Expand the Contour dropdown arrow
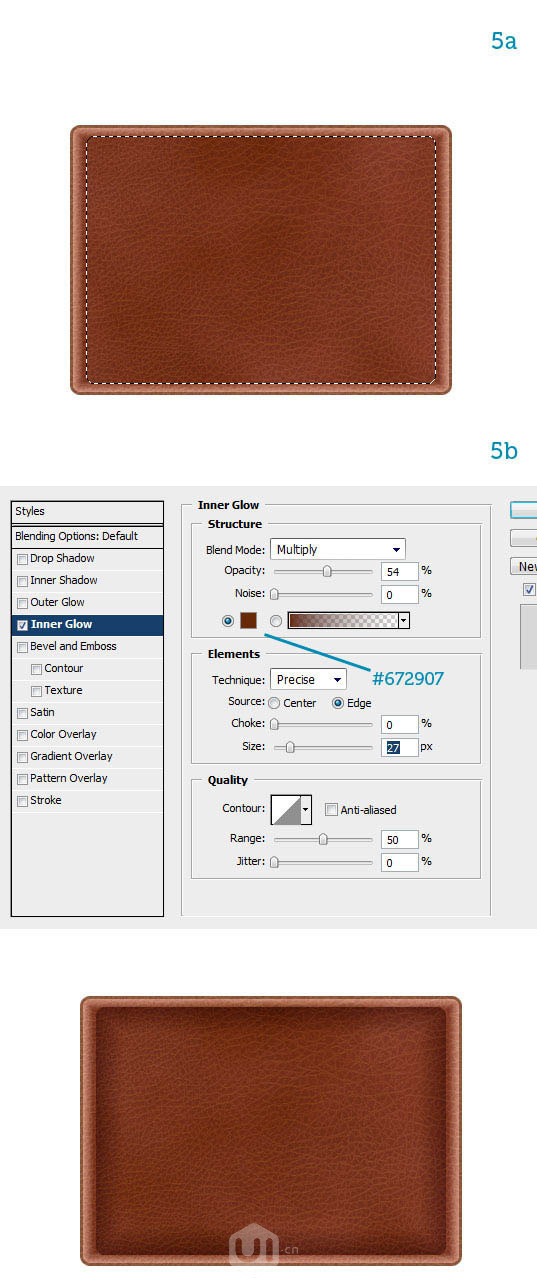This screenshot has height=1288, width=537. (306, 809)
